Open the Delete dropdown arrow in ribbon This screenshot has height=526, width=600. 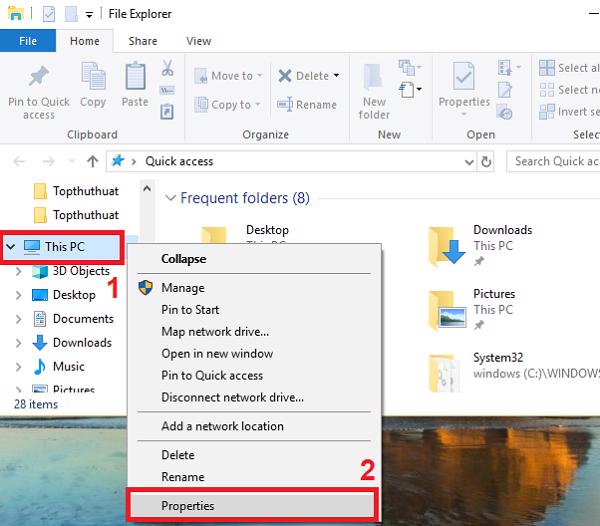pos(336,76)
